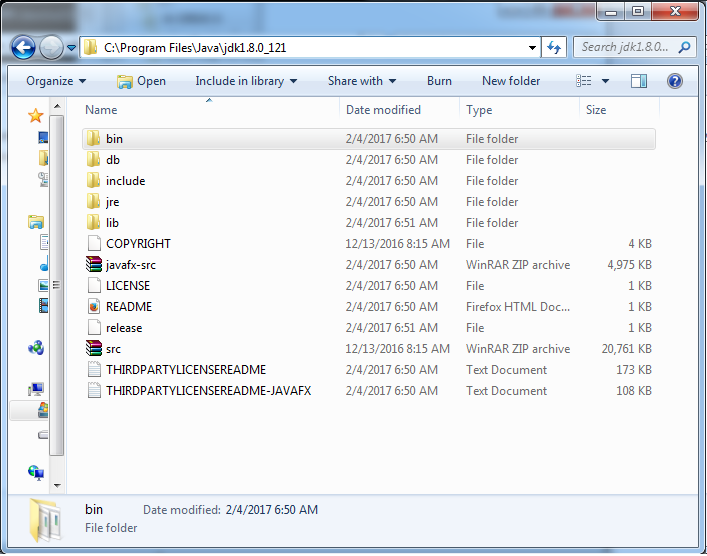Click the 'include' folder name

click(125, 180)
